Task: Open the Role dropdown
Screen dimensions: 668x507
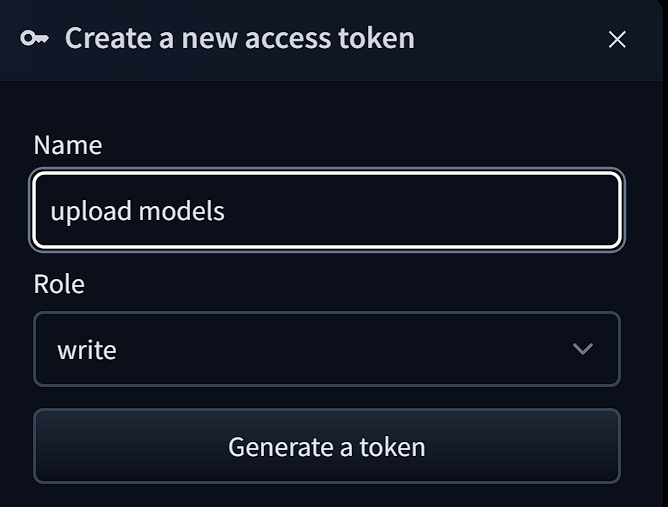Action: point(327,349)
